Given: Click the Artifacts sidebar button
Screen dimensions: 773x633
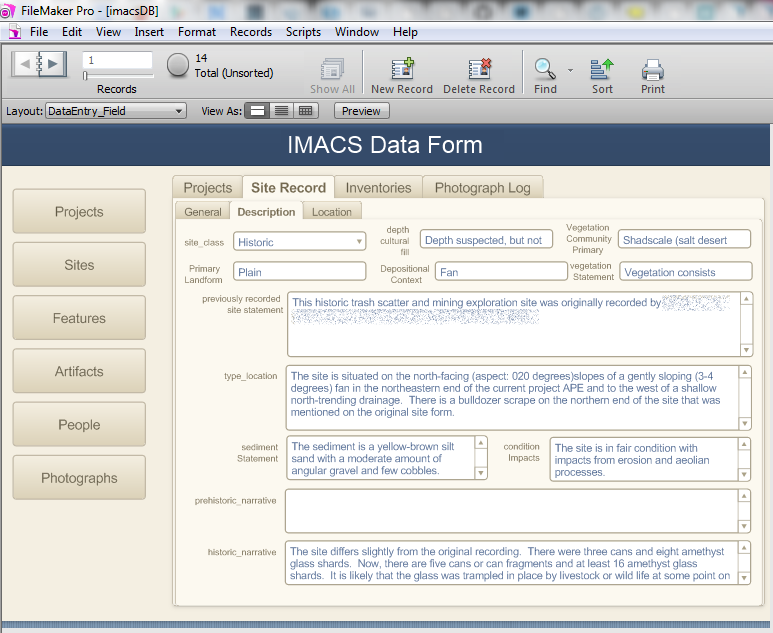Looking at the screenshot, I should click(79, 371).
